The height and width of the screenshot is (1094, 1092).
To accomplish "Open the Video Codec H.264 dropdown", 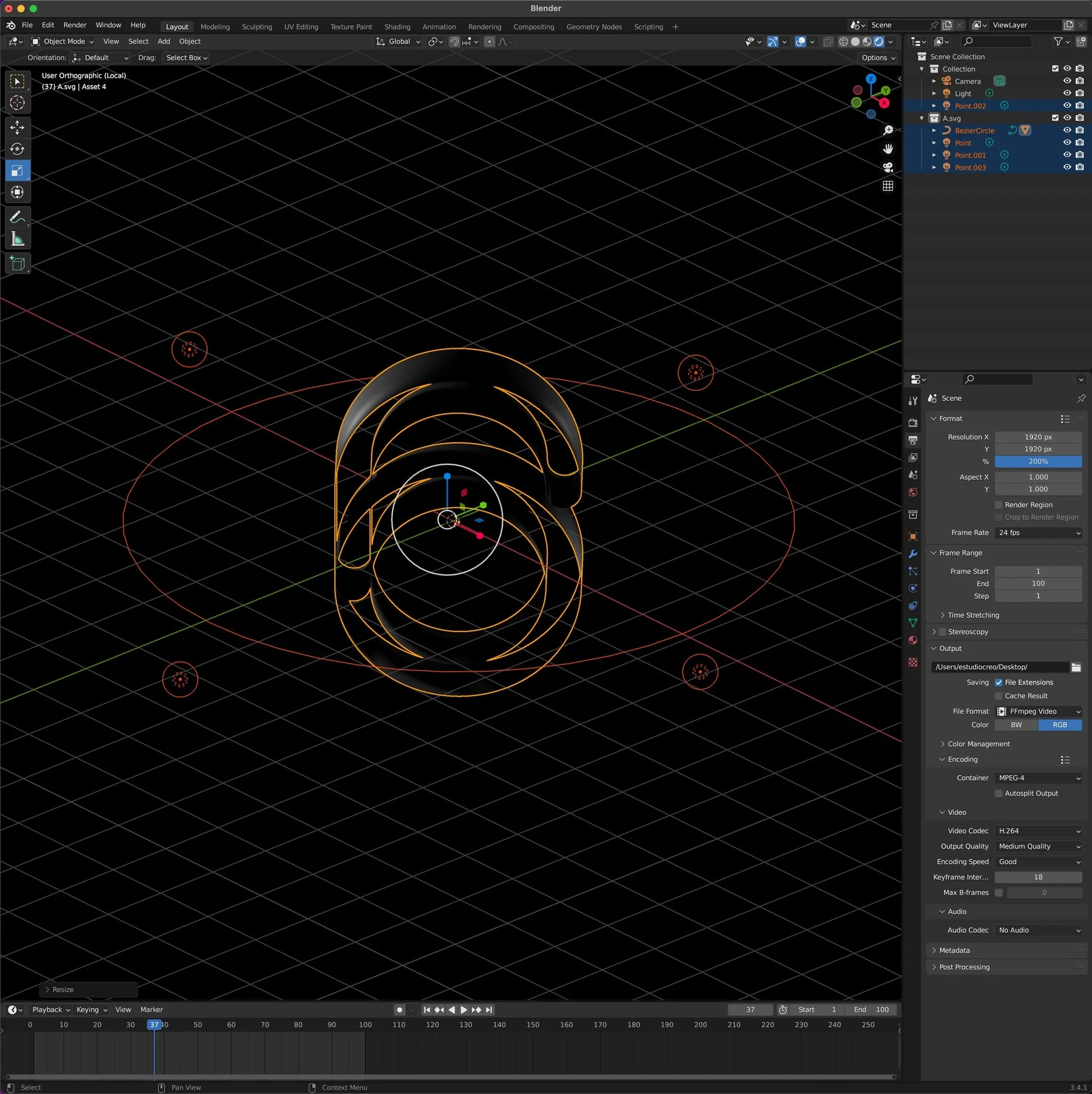I will tap(1039, 831).
